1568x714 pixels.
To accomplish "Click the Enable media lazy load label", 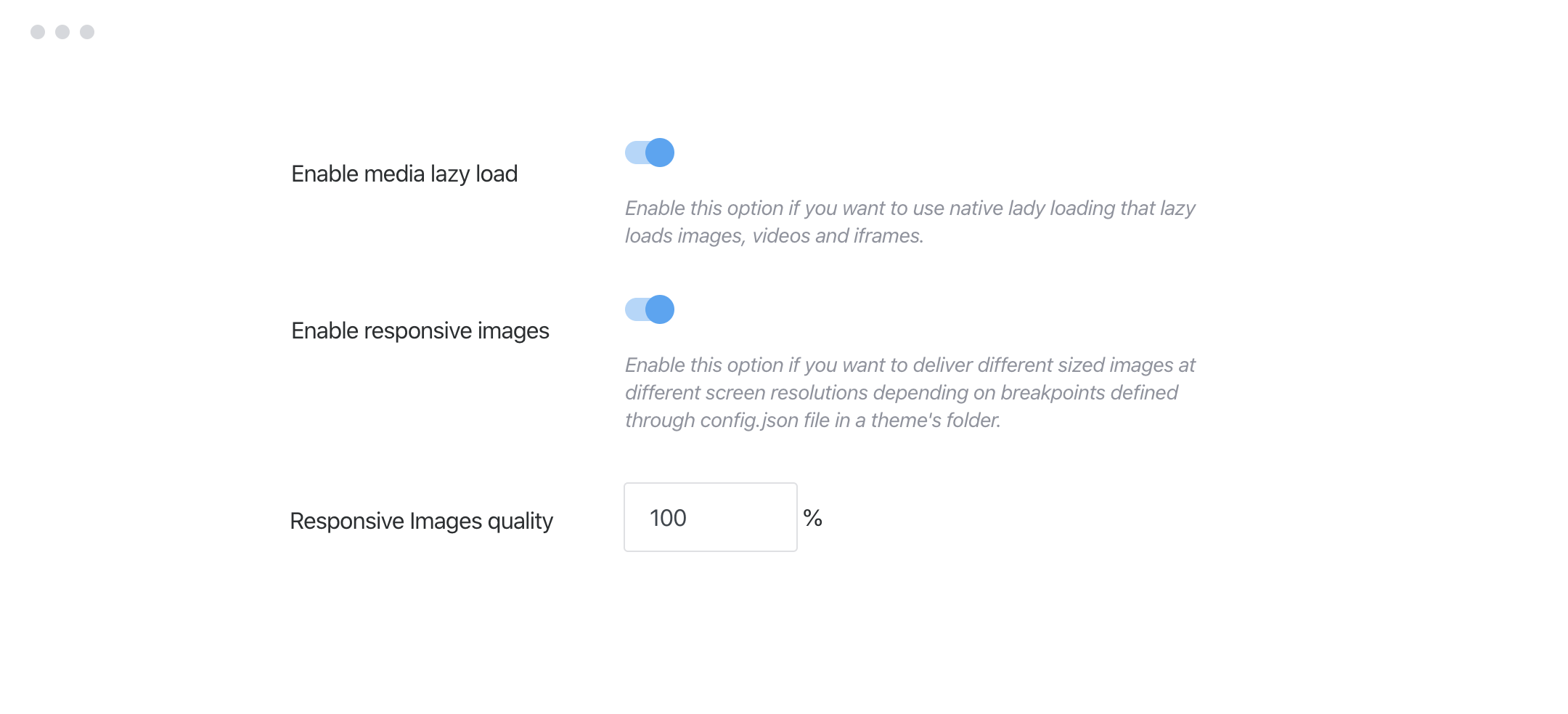I will [404, 174].
